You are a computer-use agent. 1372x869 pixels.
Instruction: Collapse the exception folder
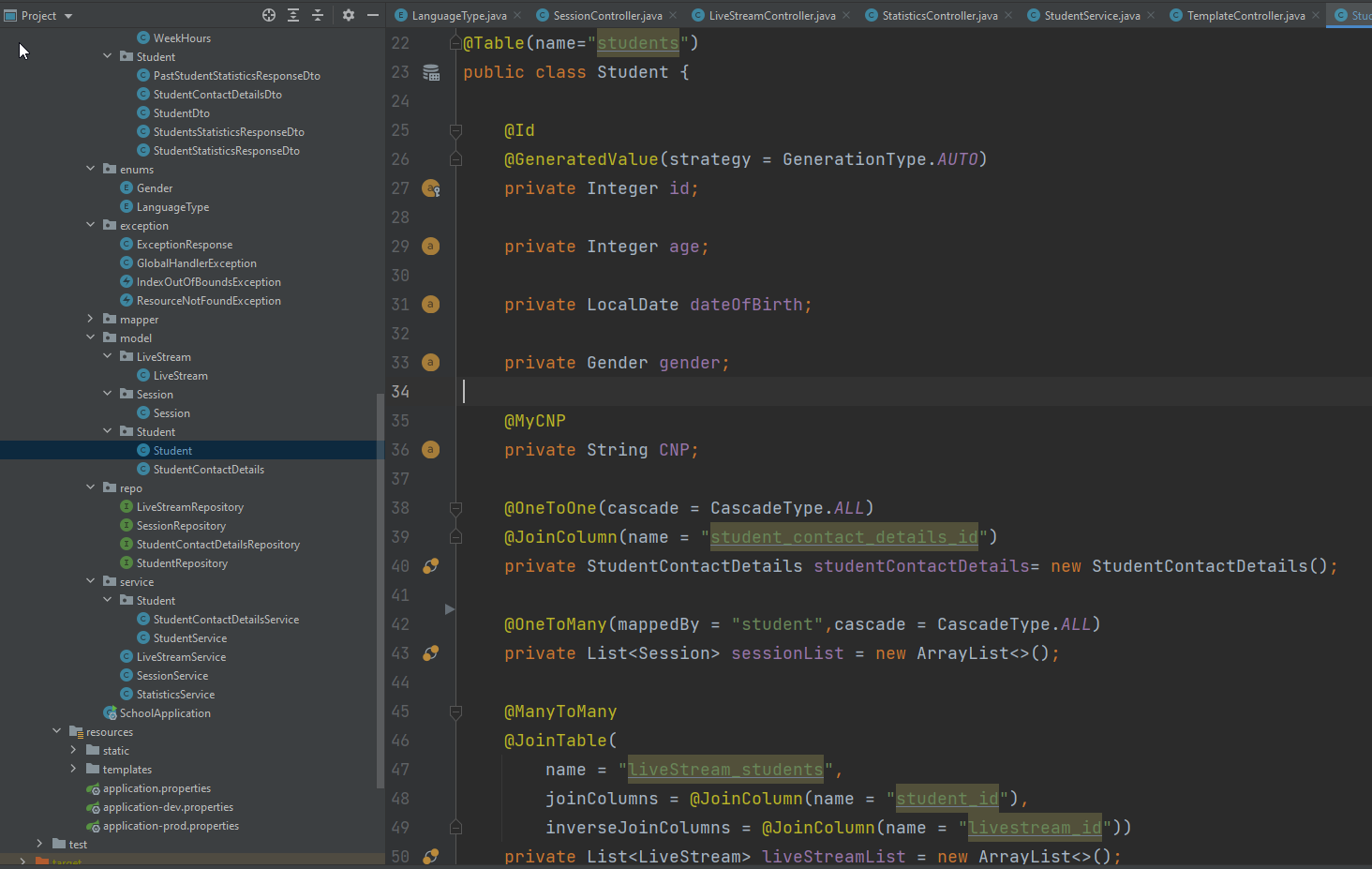pos(91,225)
